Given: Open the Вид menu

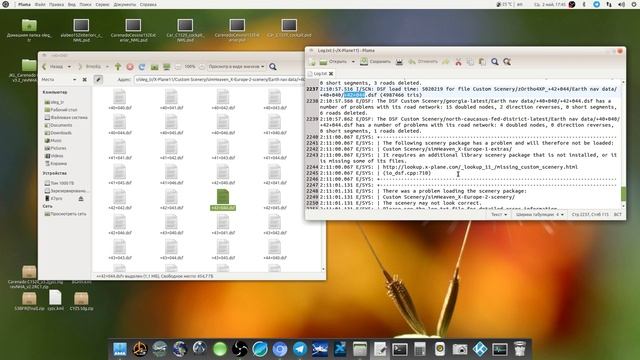Looking at the screenshot, I should tap(71, 4).
